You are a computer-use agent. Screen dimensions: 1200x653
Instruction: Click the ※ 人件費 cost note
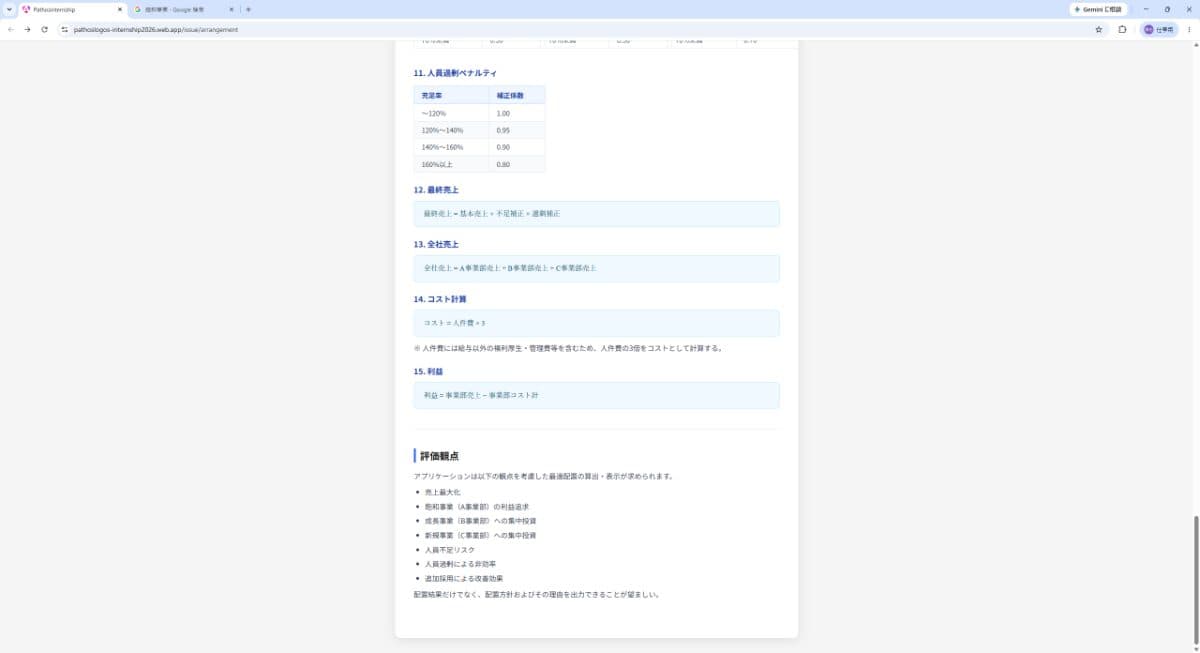[x=568, y=348]
